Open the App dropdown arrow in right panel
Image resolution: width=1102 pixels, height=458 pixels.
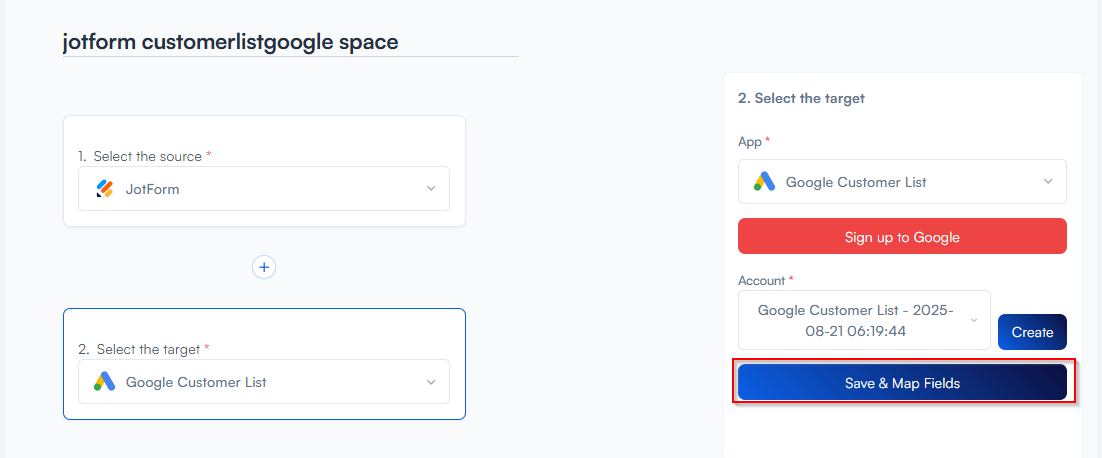(1048, 182)
